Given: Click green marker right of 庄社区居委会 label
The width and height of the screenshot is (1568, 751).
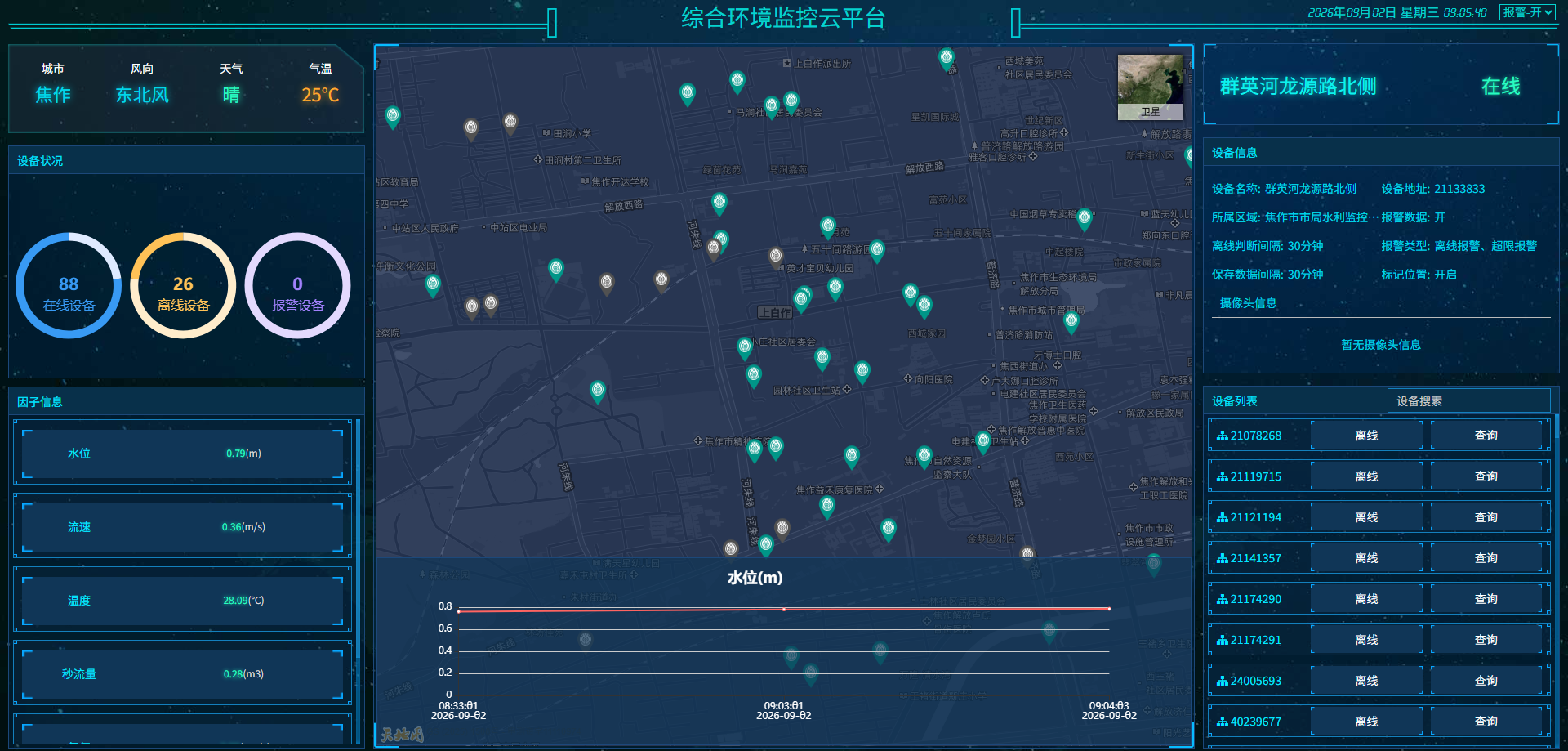Looking at the screenshot, I should (x=822, y=358).
